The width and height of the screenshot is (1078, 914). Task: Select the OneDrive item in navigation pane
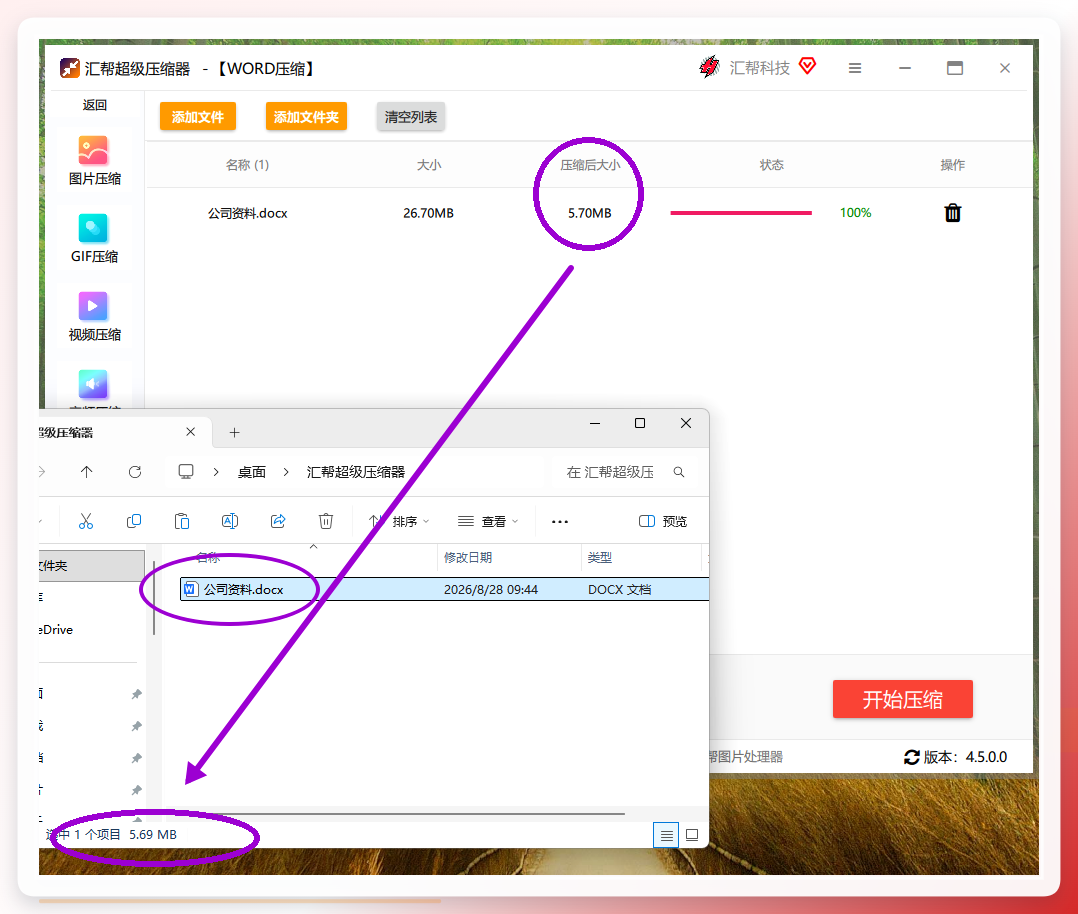58,630
